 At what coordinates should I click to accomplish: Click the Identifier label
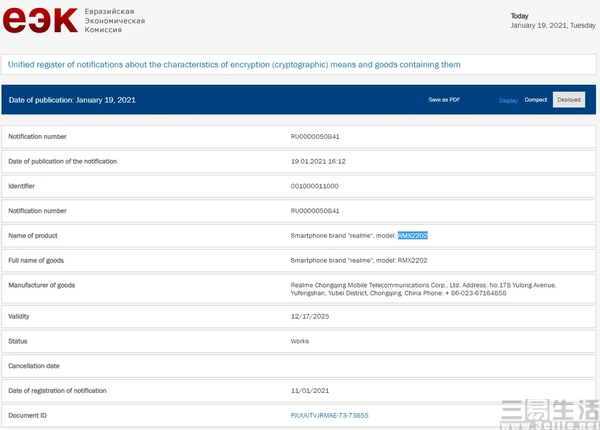point(21,186)
